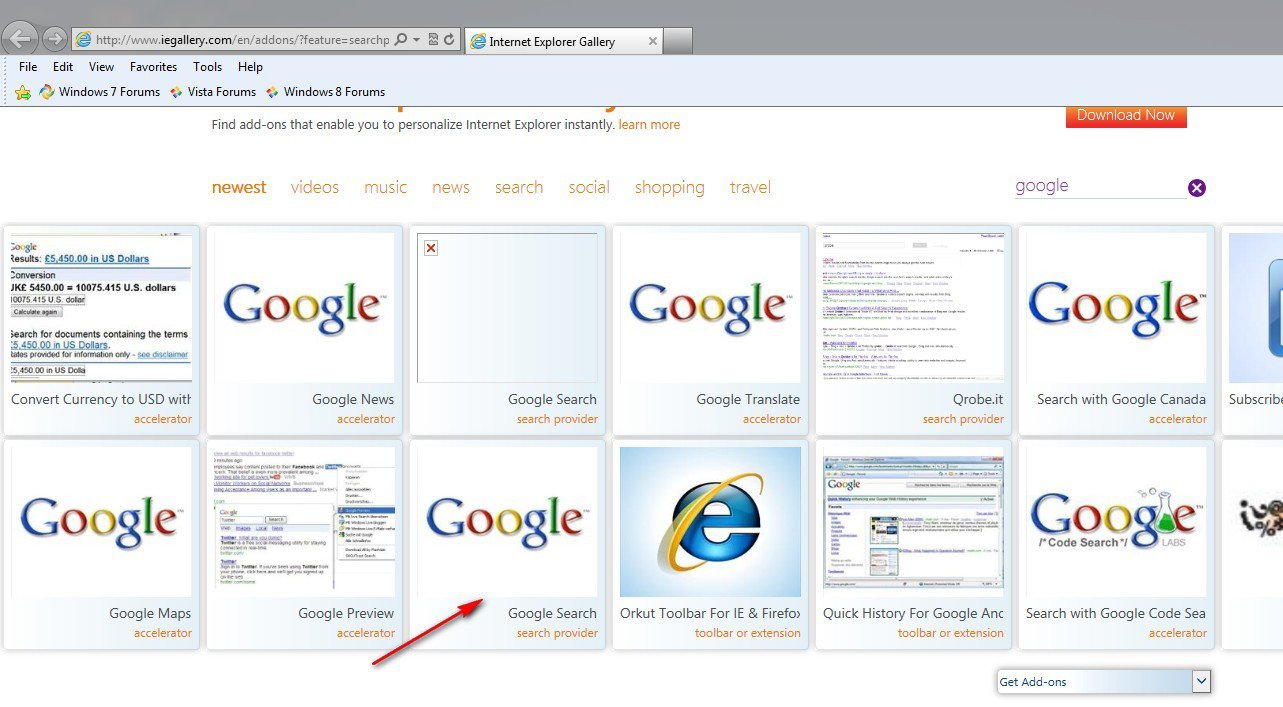Close the Internet Explorer Gallery tab

click(653, 41)
